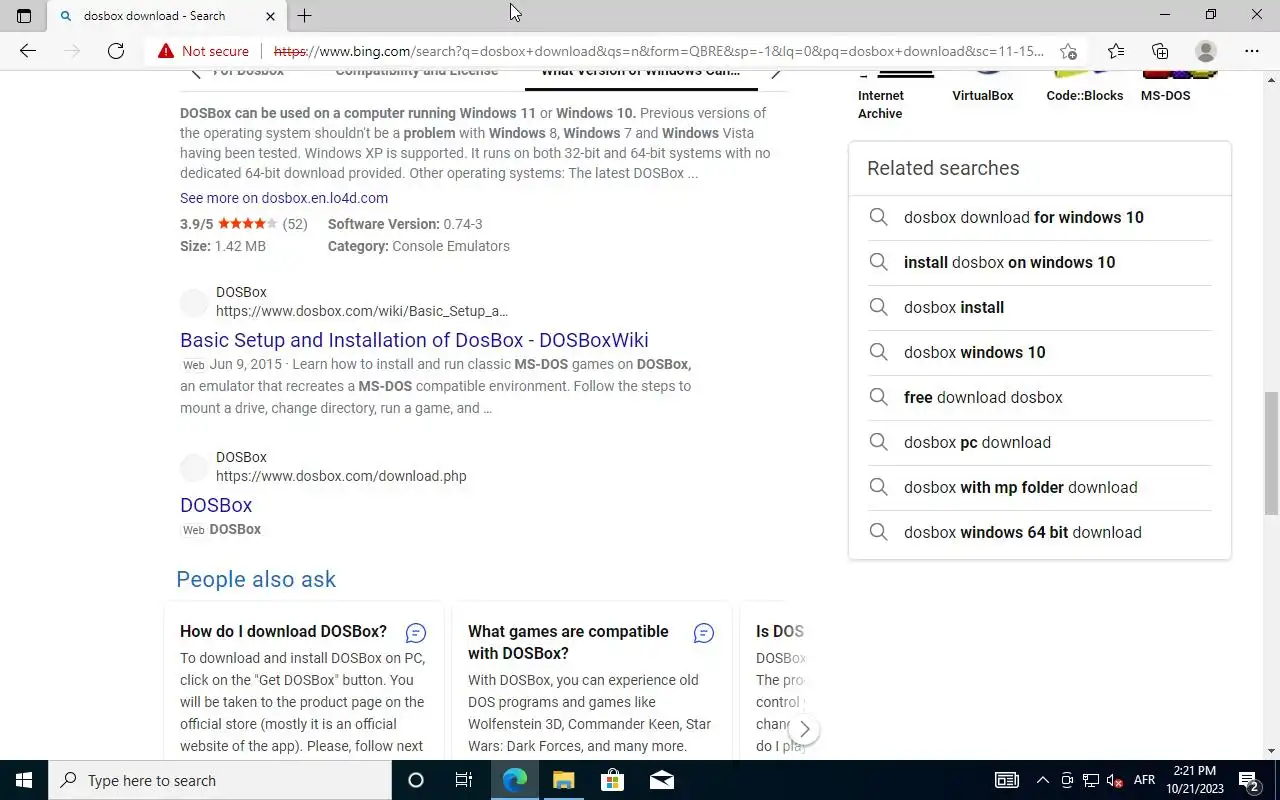
Task: Open chat icon for How do I download DOSBox
Action: [x=416, y=633]
